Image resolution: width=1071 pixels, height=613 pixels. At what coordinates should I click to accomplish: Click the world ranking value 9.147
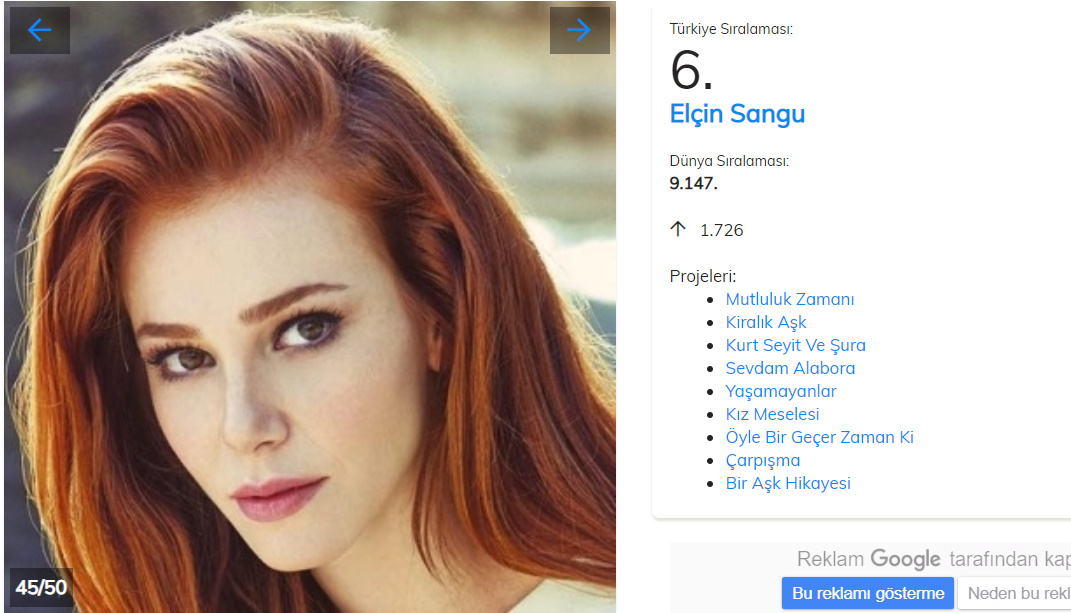[x=694, y=183]
